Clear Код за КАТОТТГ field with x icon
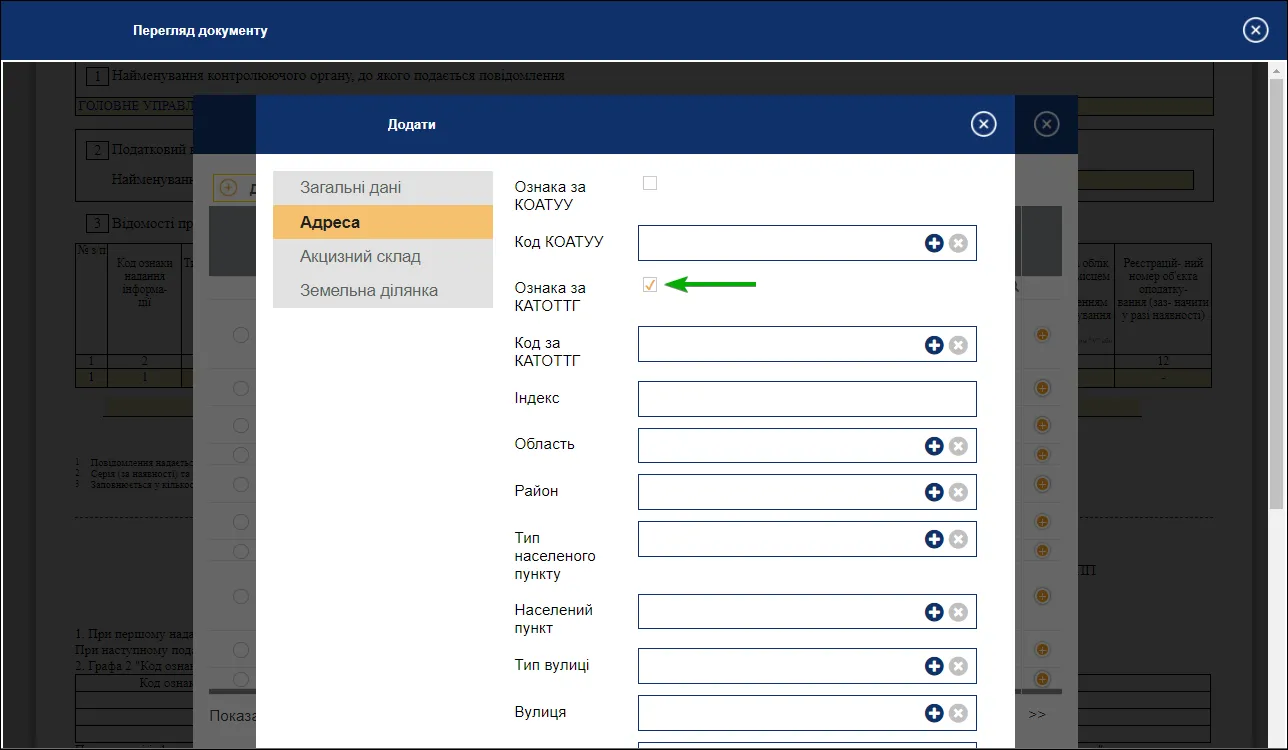Image resolution: width=1288 pixels, height=750 pixels. pos(958,344)
